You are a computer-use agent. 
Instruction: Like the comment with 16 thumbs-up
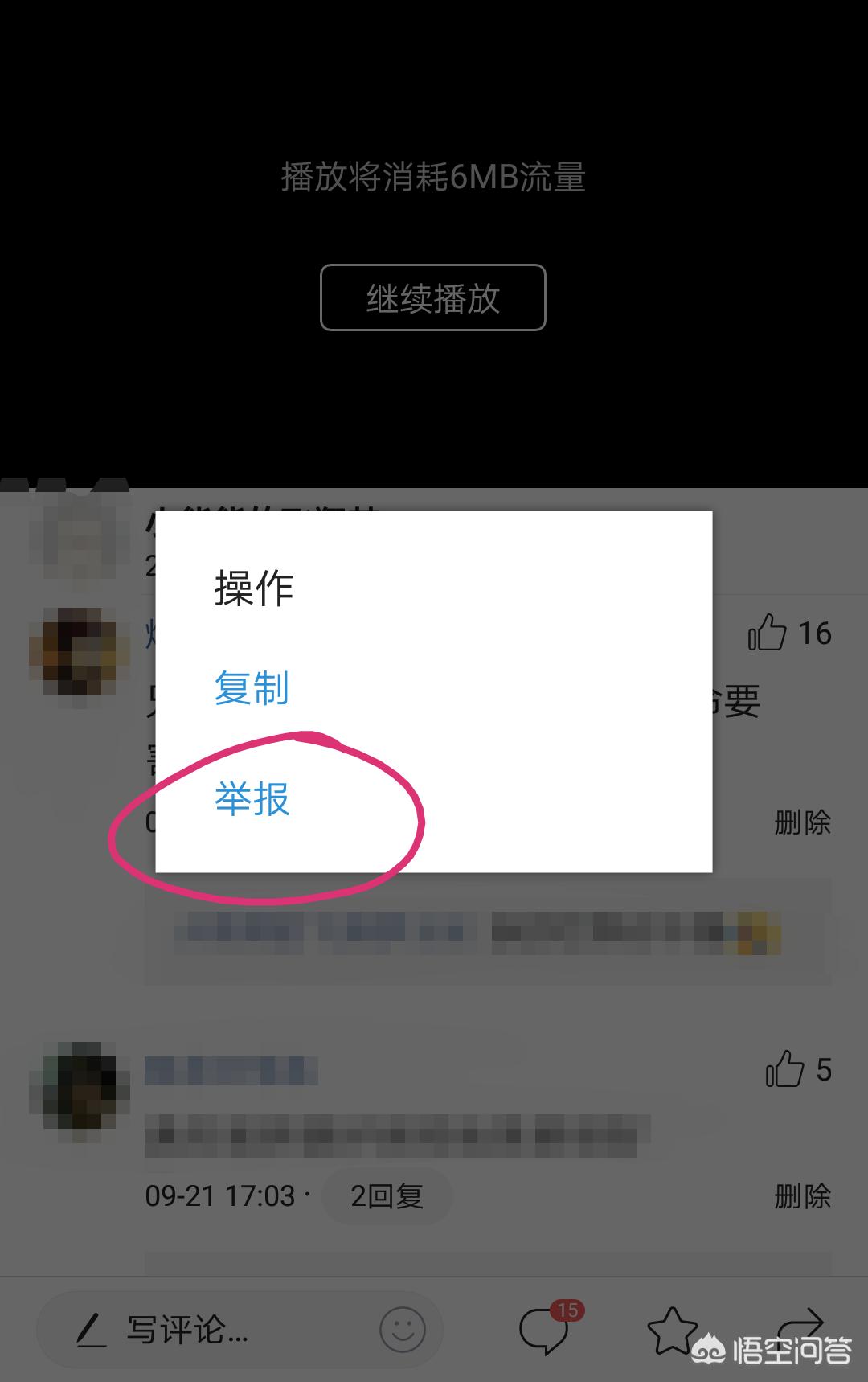click(767, 633)
